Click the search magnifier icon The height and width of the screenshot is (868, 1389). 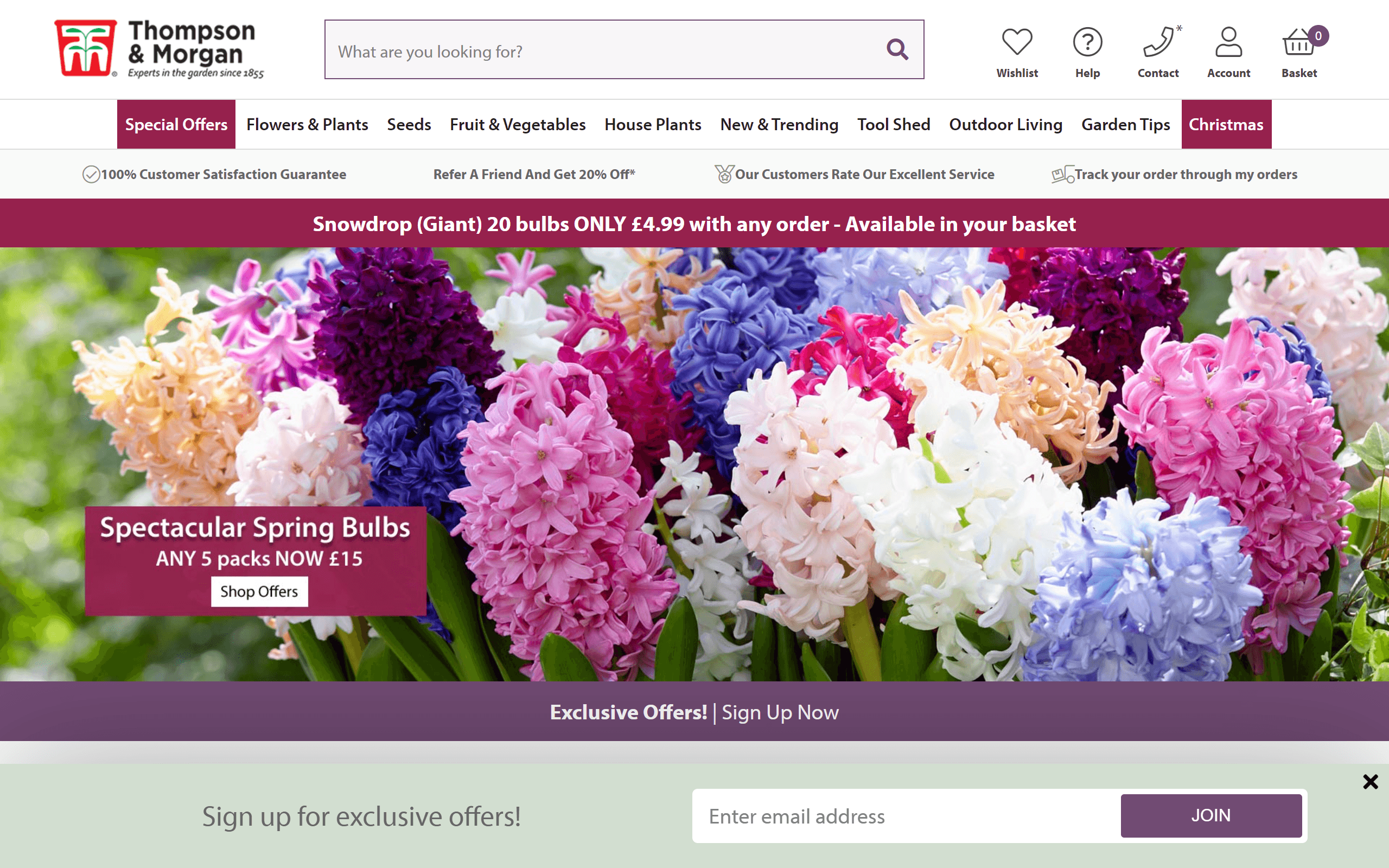click(x=897, y=50)
